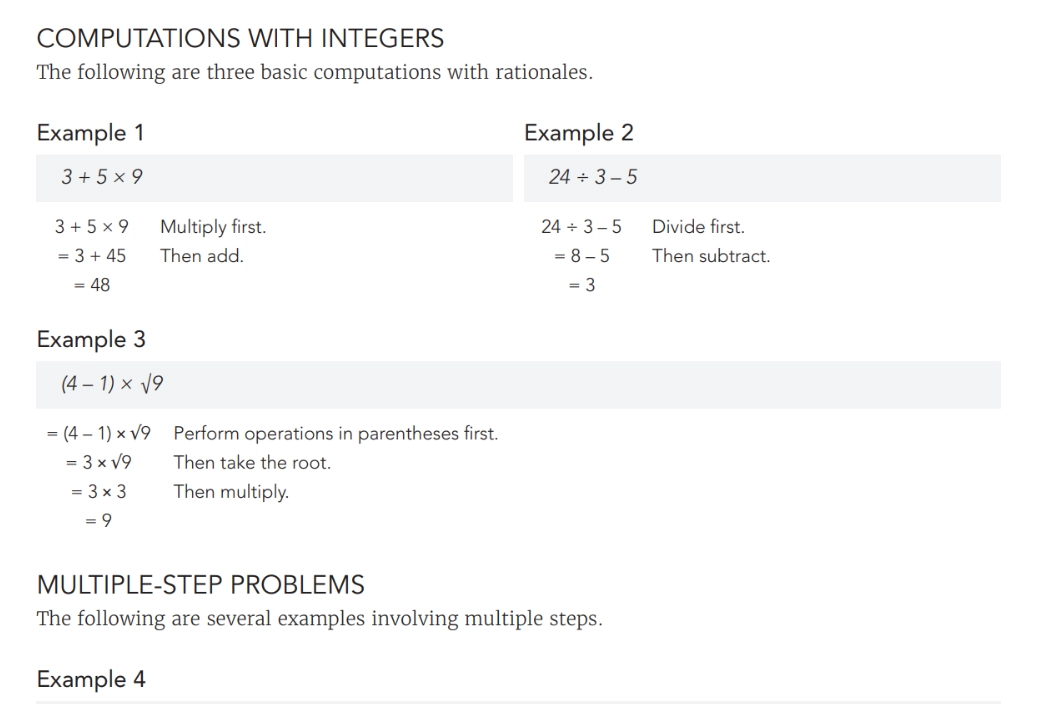This screenshot has height=704, width=1041.
Task: Click the Example 3 heading
Action: tap(91, 340)
